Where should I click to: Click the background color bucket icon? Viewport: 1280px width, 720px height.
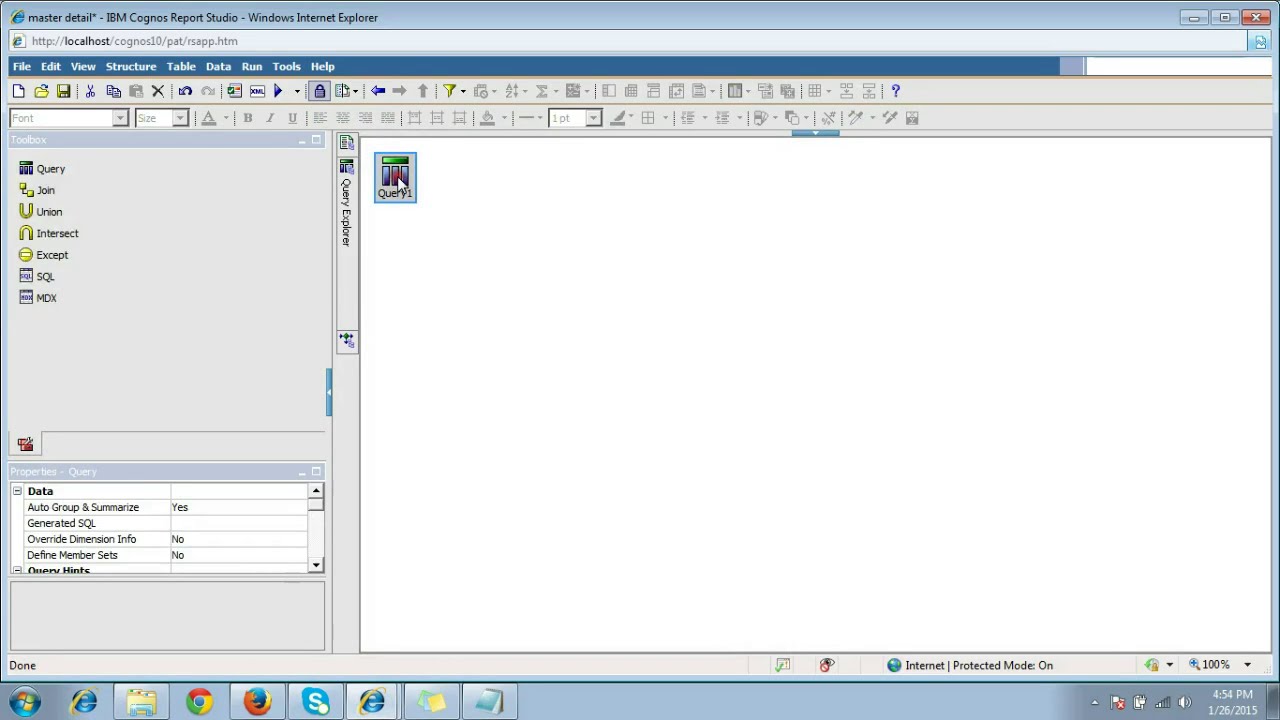point(488,118)
